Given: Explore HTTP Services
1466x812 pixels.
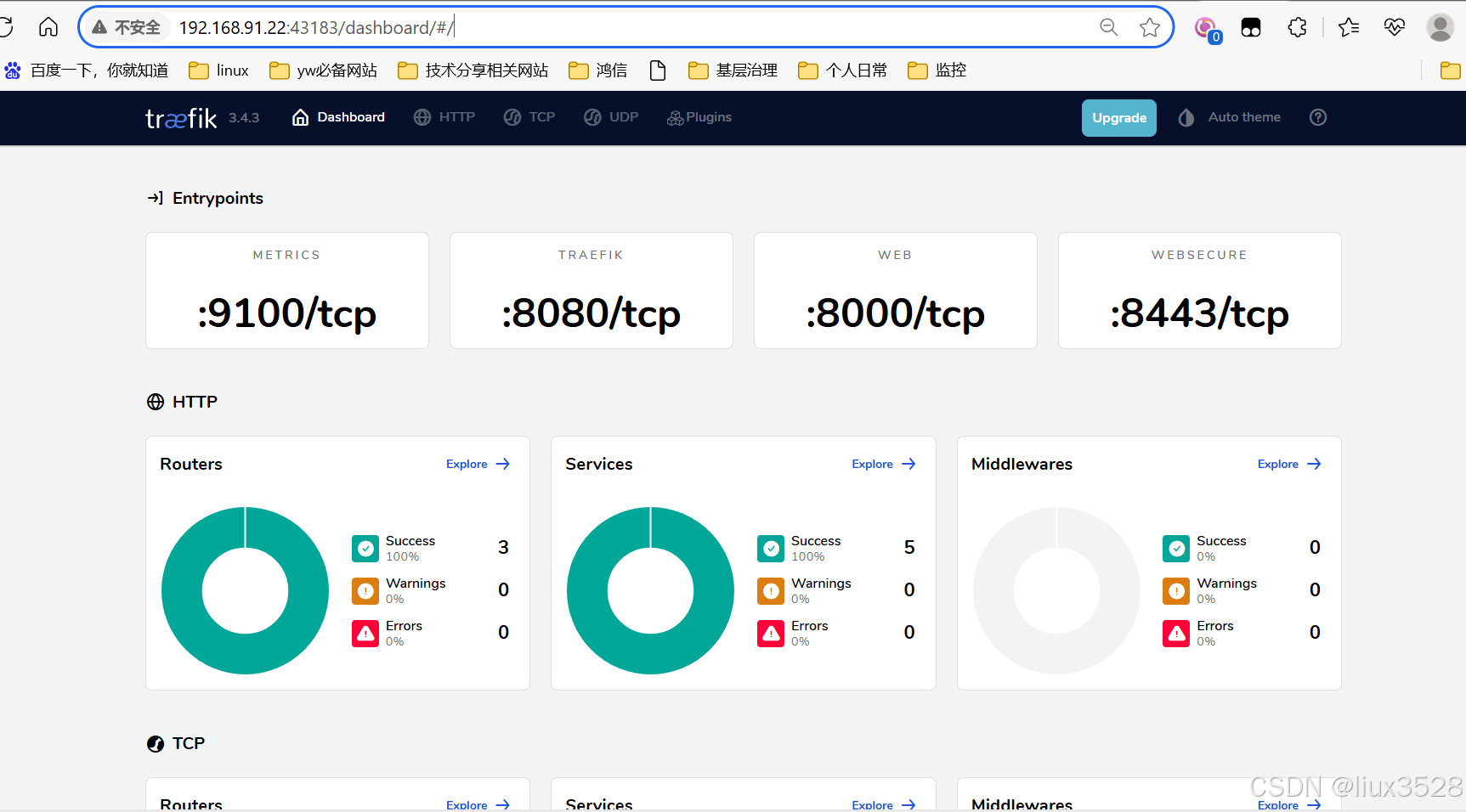Looking at the screenshot, I should click(884, 464).
